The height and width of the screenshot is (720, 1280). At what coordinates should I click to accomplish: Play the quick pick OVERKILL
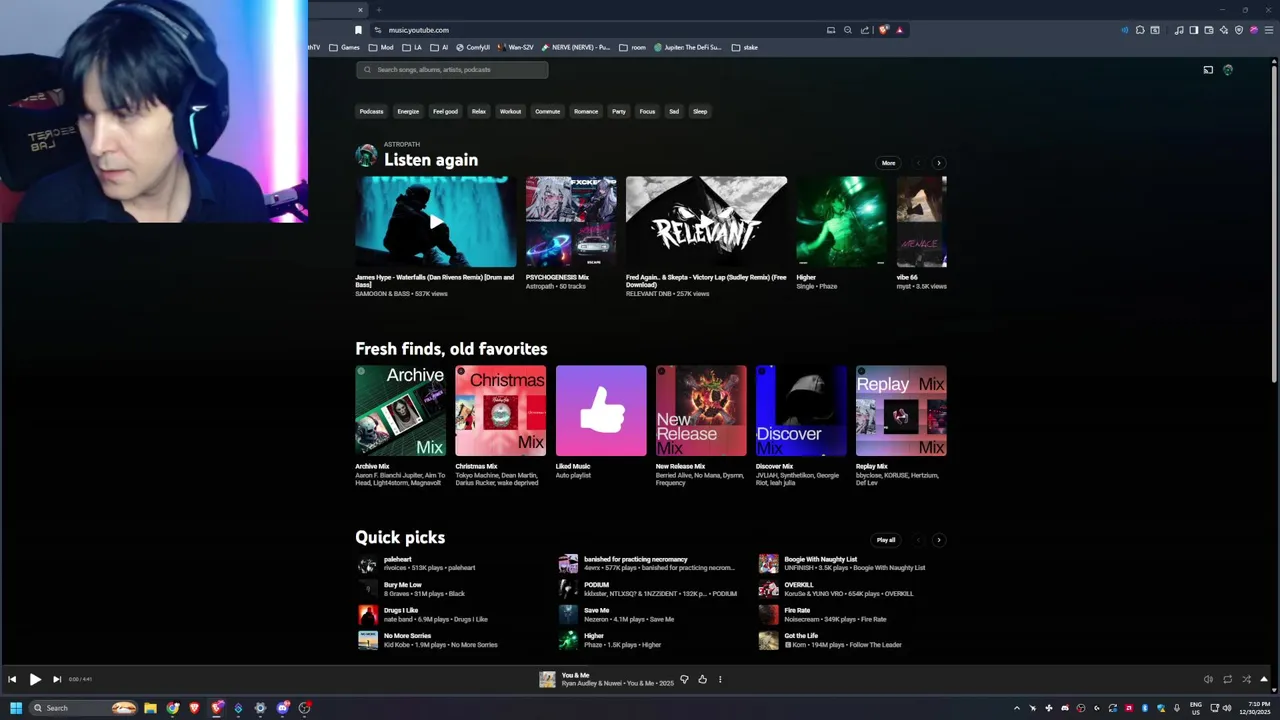[x=768, y=589]
